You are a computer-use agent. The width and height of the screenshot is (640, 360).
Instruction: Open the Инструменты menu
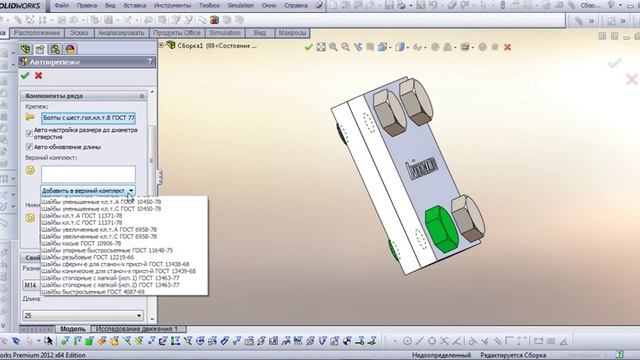(172, 5)
